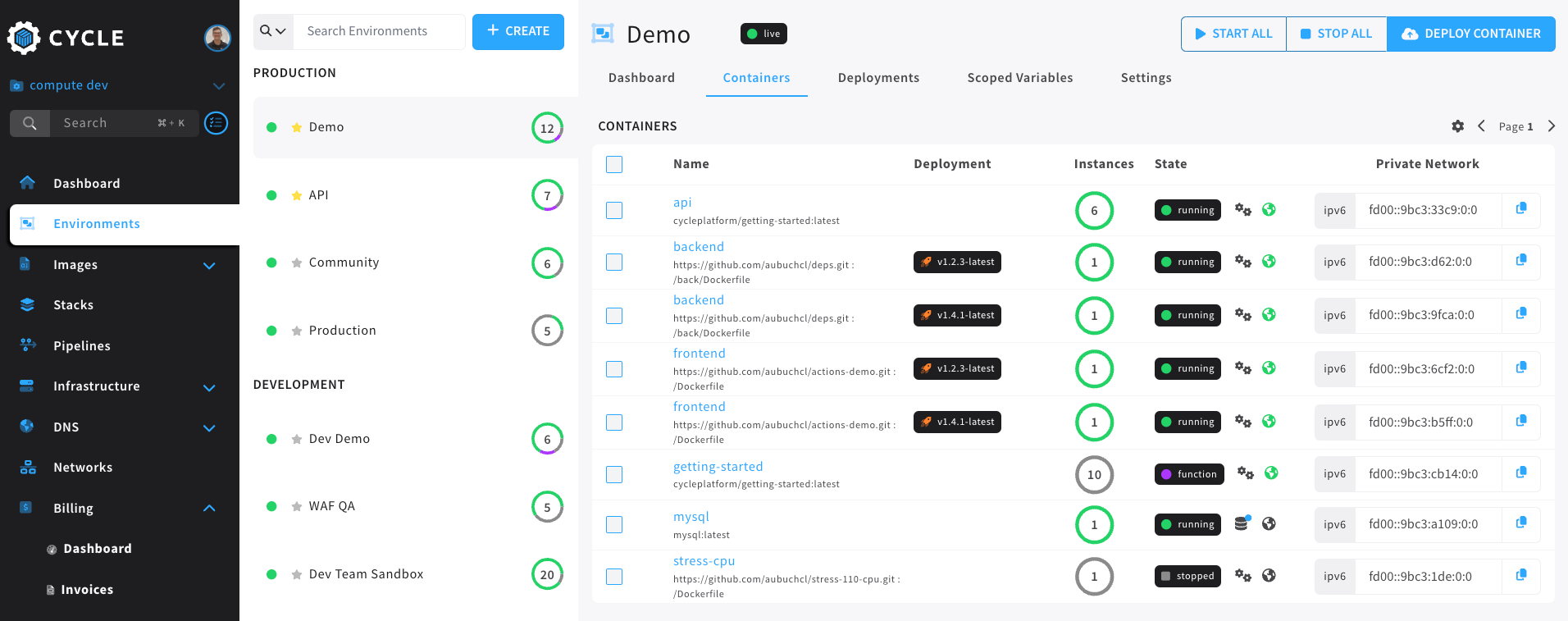Check the backend v1.2.3-latest row checkbox

(614, 262)
